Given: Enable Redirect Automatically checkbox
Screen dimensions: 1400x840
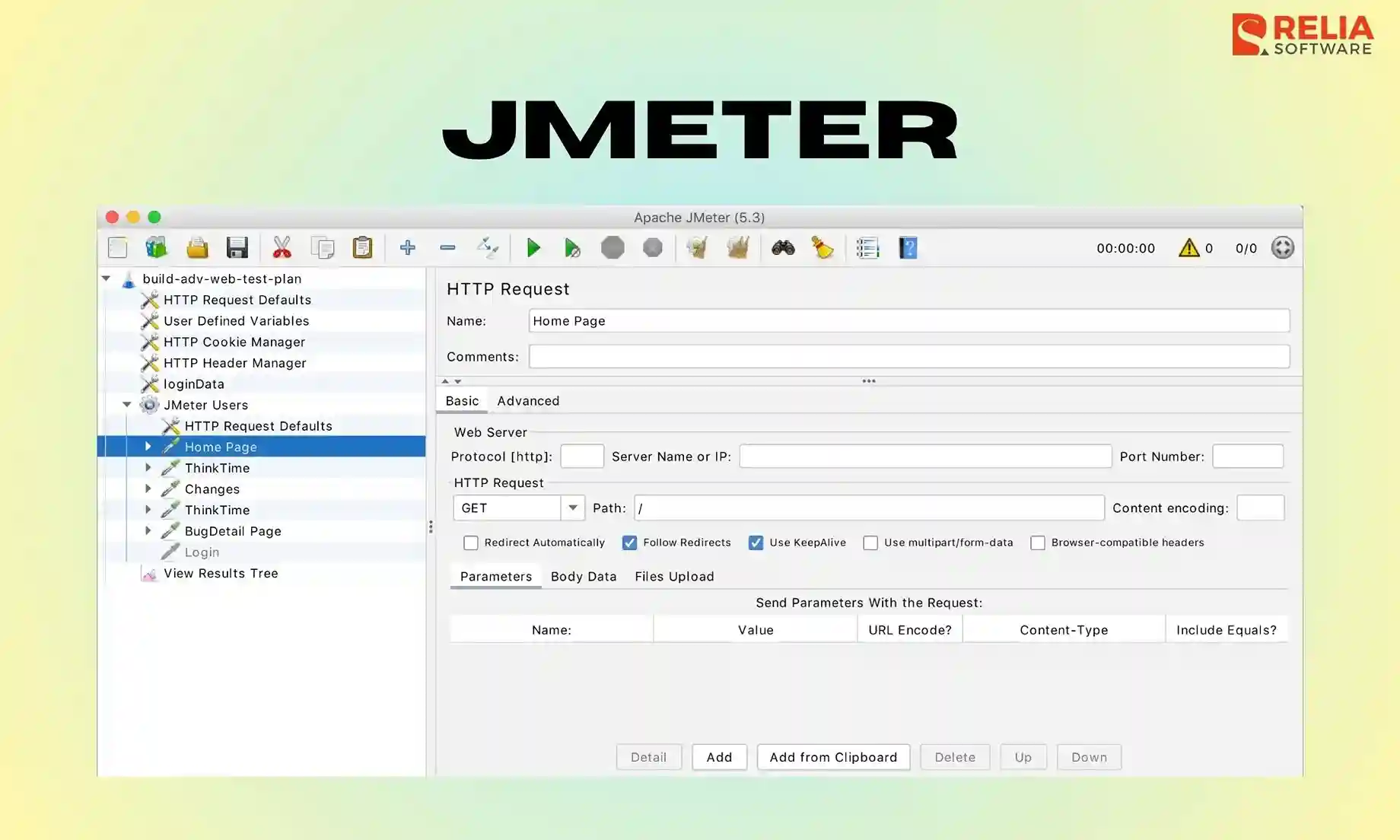Looking at the screenshot, I should [x=471, y=542].
